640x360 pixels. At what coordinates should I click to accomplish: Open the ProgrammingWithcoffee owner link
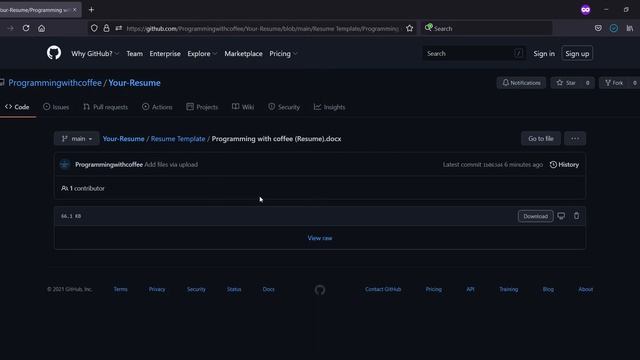[x=55, y=83]
